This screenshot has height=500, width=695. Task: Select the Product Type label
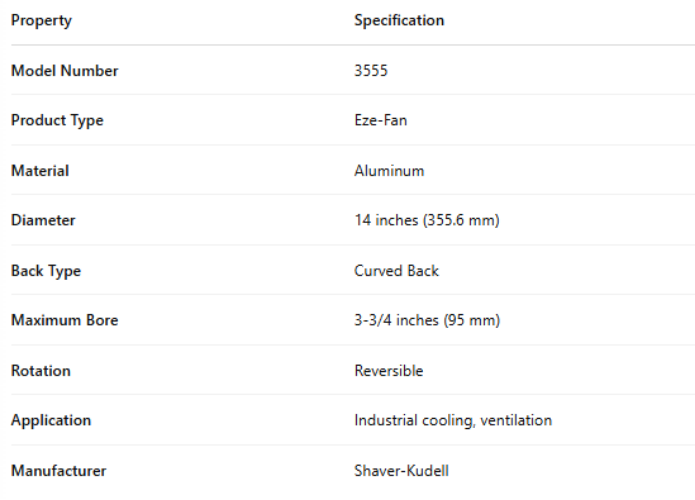pyautogui.click(x=57, y=121)
